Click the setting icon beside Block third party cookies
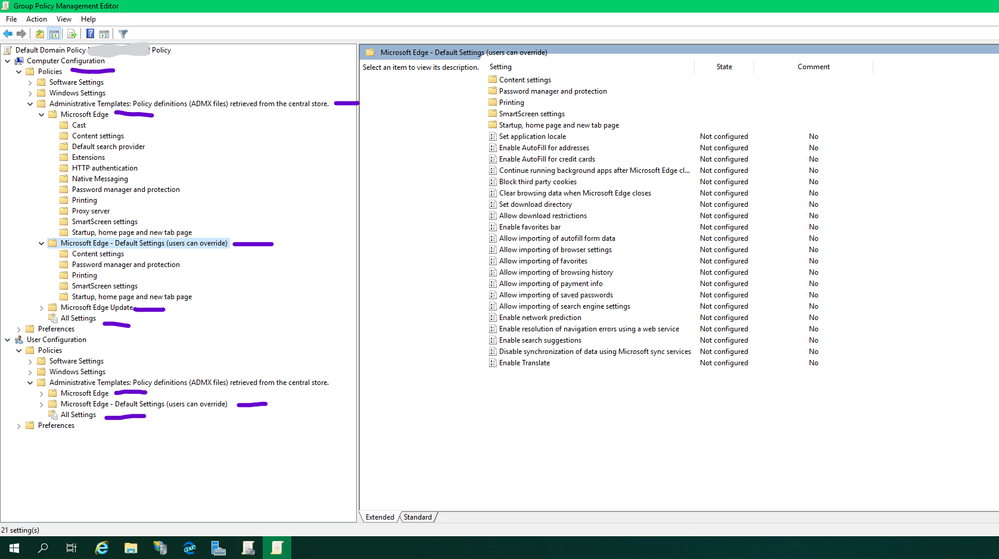 point(492,182)
